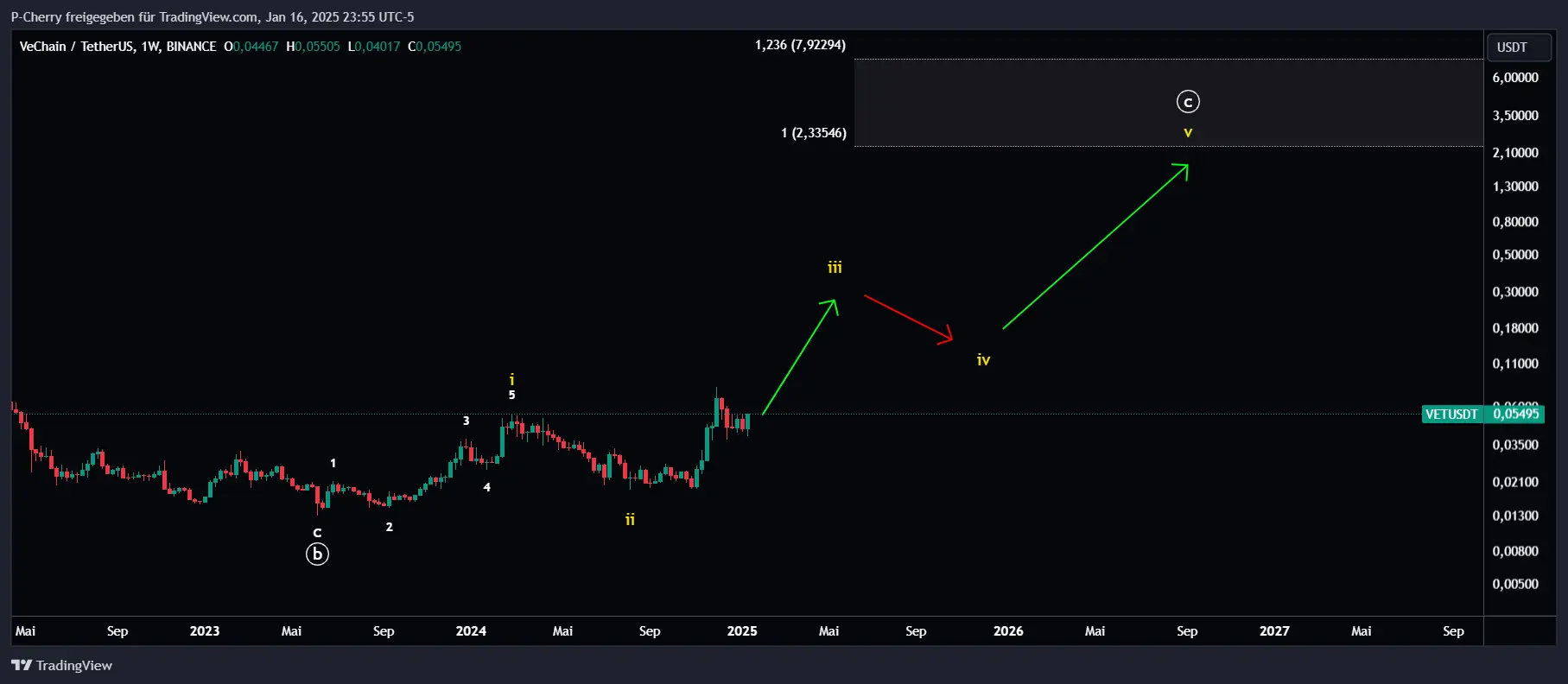Select long green arrow pointing toward v

[1095, 246]
